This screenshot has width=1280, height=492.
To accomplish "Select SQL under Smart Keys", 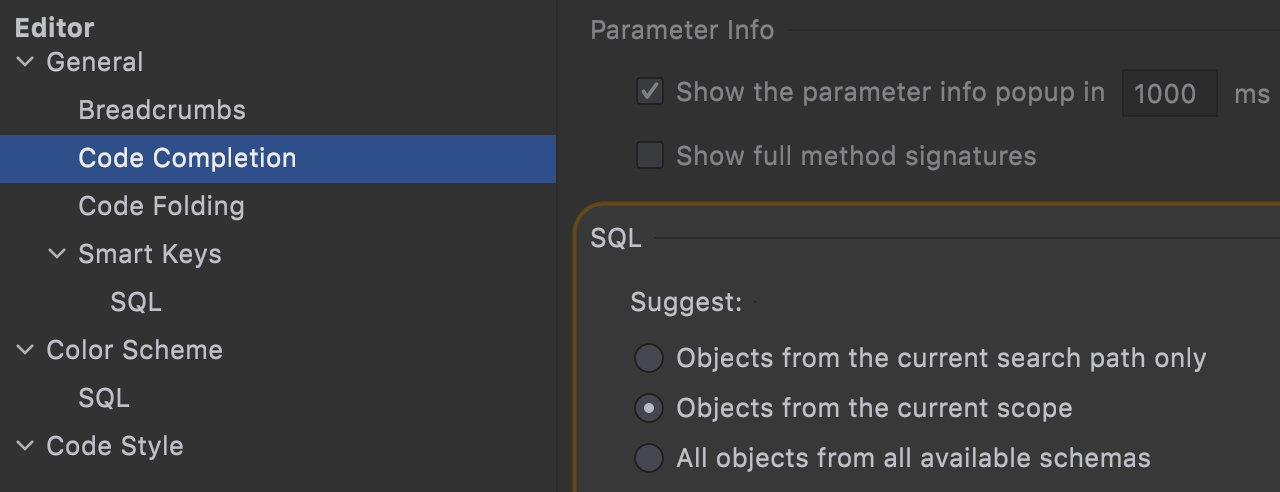I will [x=136, y=302].
